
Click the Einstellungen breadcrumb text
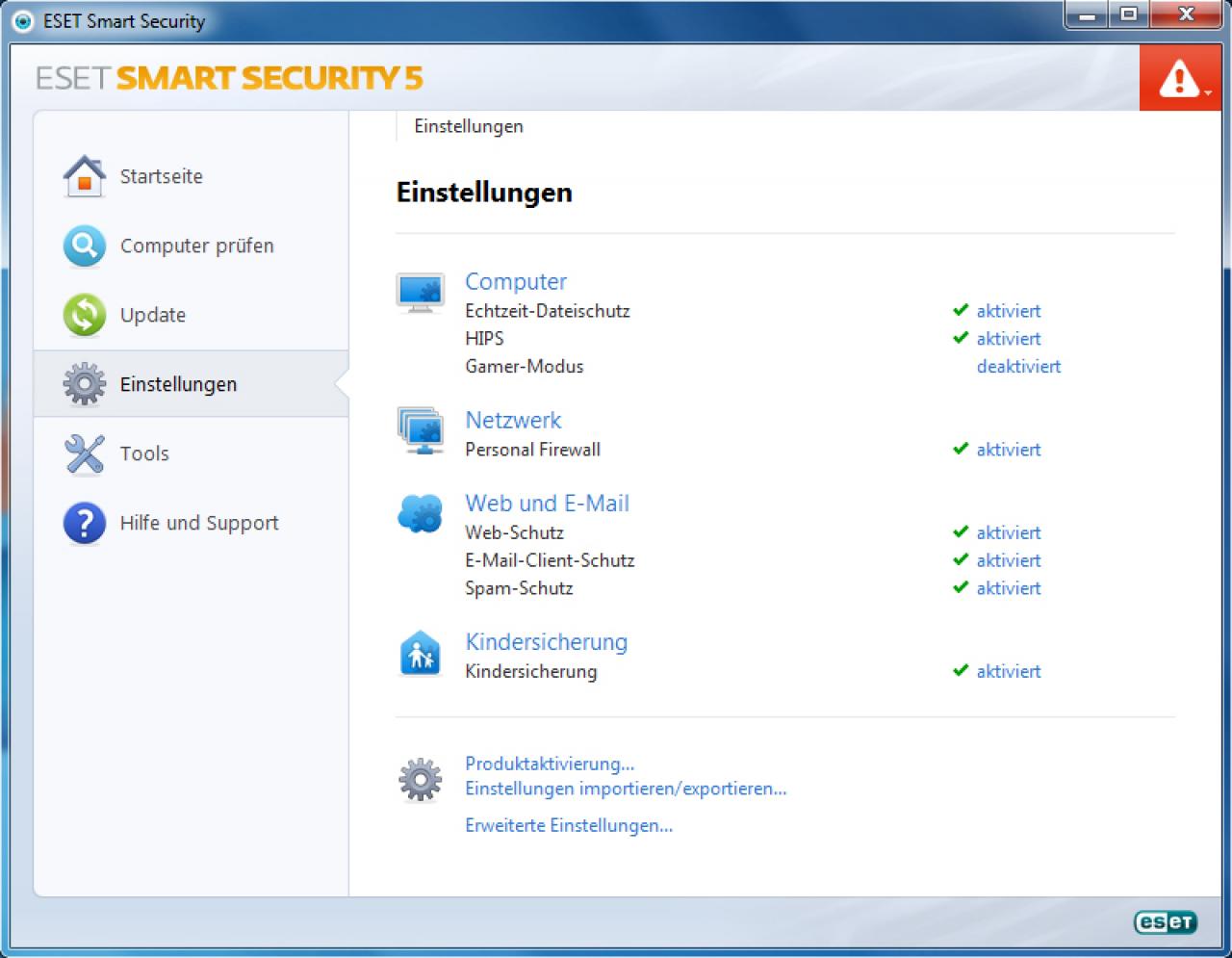point(469,126)
